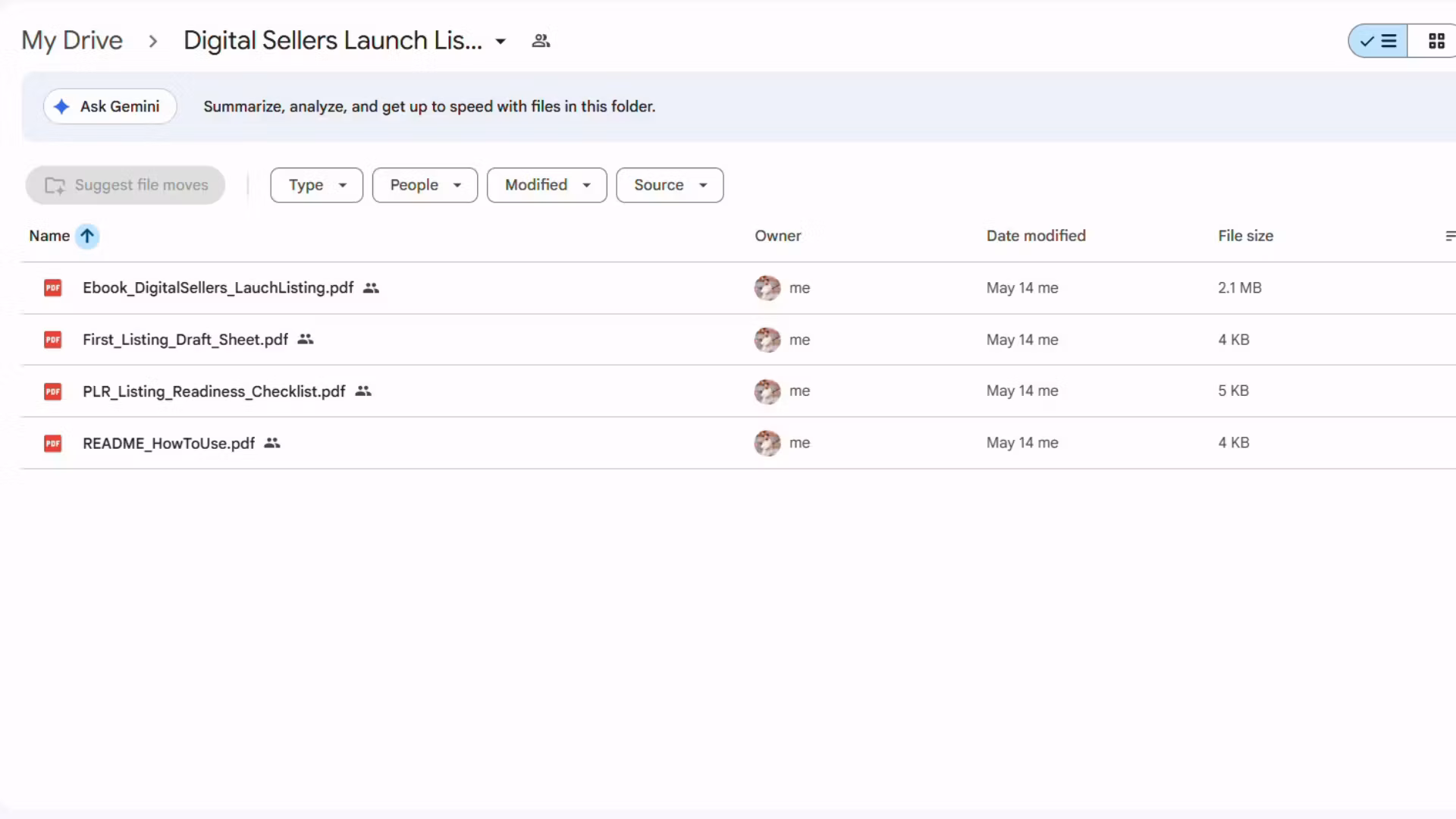Click the shared folder people icon in breadcrumb
The height and width of the screenshot is (819, 1456).
[541, 41]
